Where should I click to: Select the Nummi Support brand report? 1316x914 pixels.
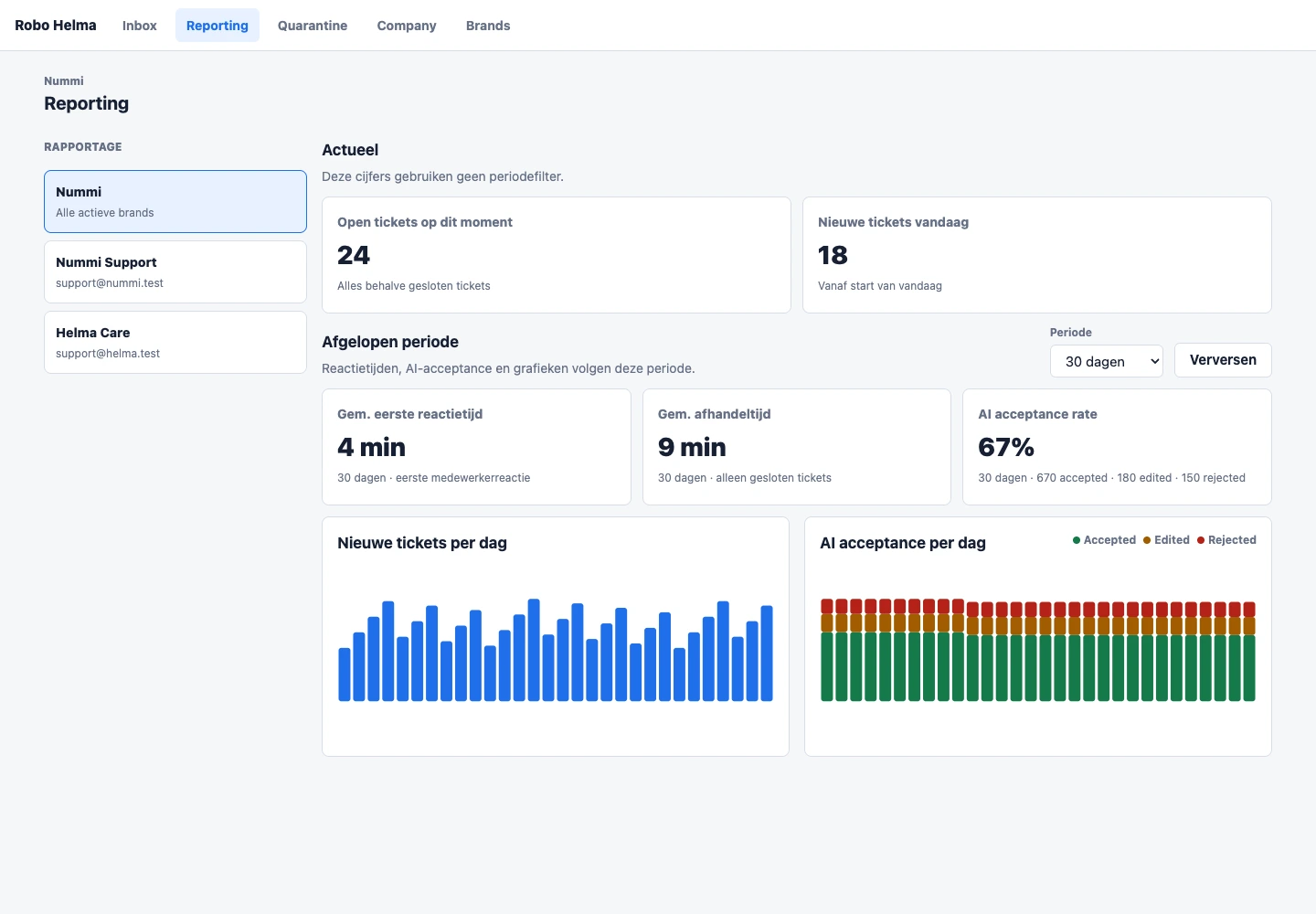(x=175, y=271)
